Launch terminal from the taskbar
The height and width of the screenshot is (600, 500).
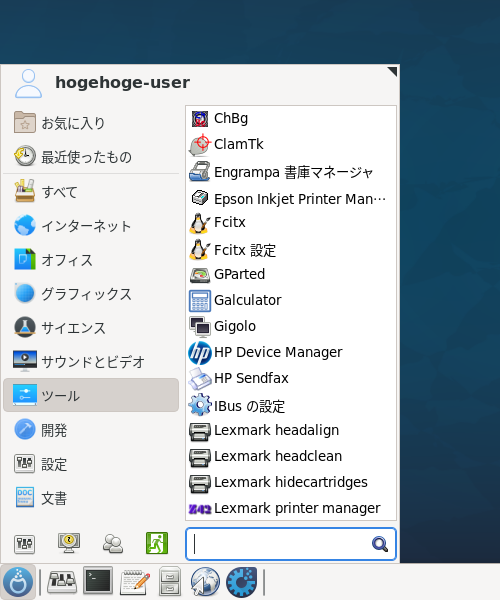[98, 580]
